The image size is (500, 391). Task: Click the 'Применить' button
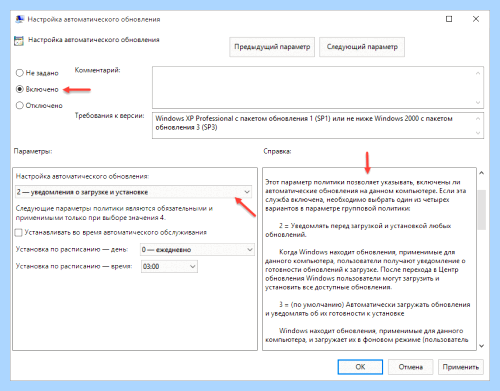461,367
